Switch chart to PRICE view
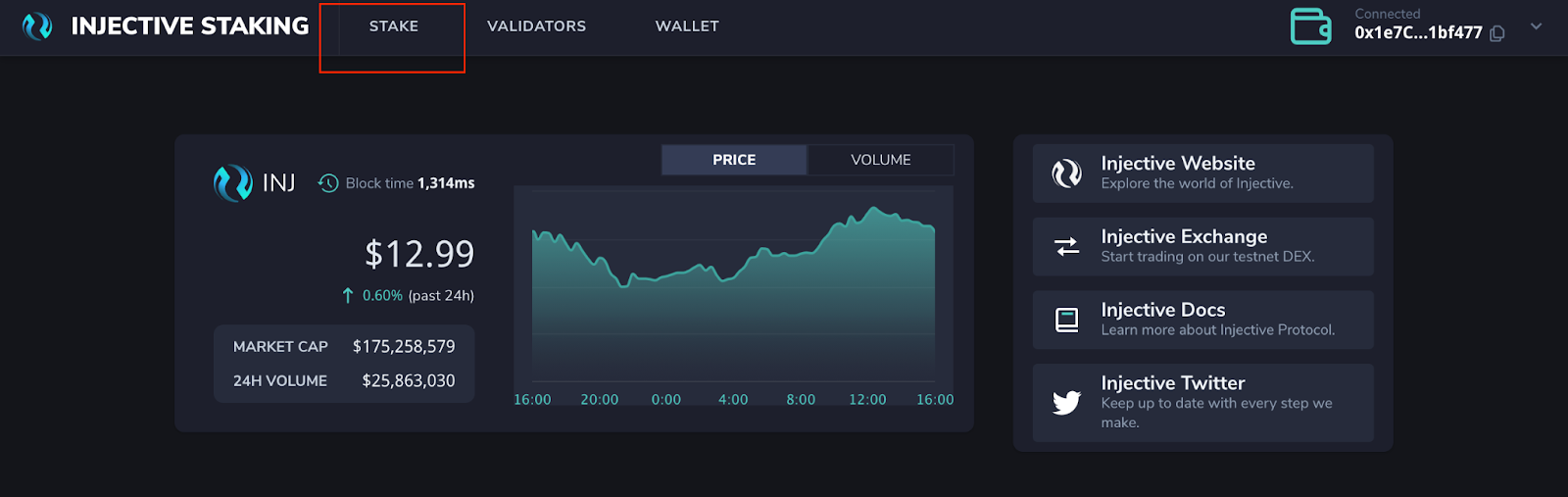Image resolution: width=1568 pixels, height=497 pixels. tap(734, 160)
